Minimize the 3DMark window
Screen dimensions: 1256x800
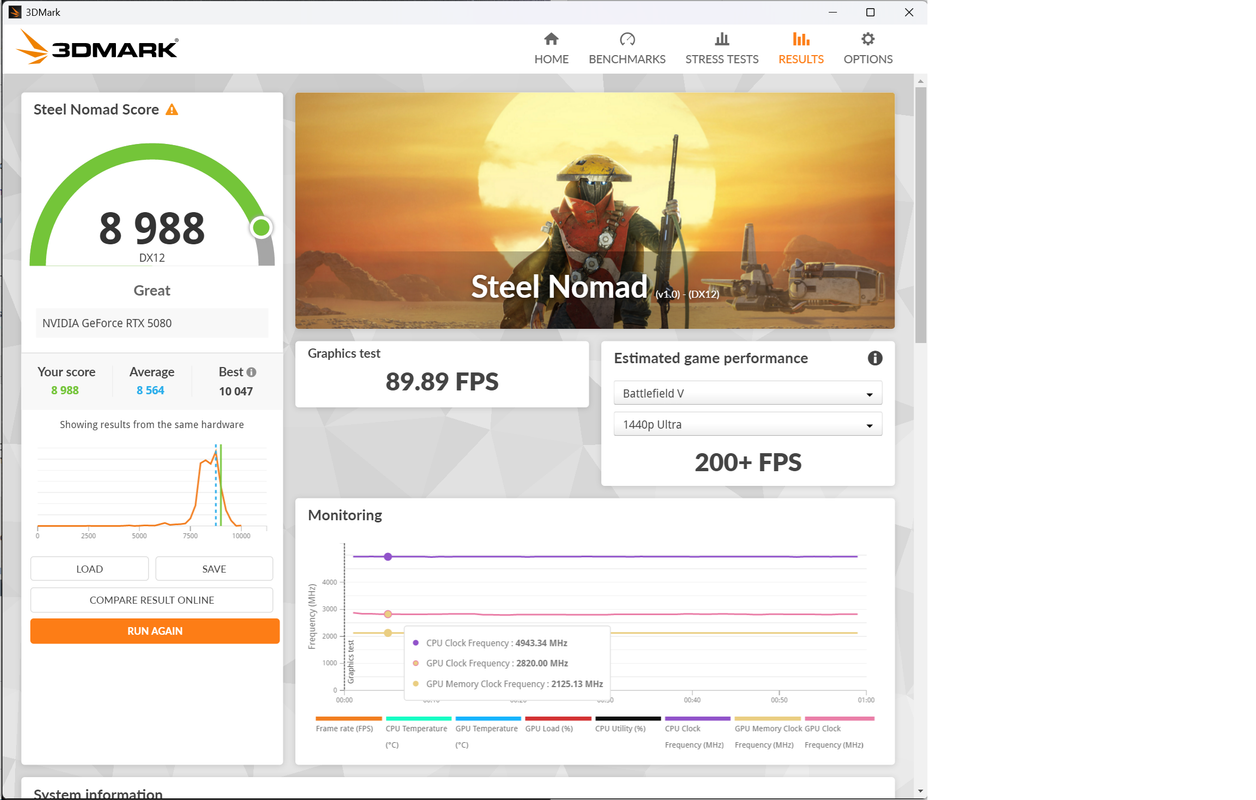832,12
